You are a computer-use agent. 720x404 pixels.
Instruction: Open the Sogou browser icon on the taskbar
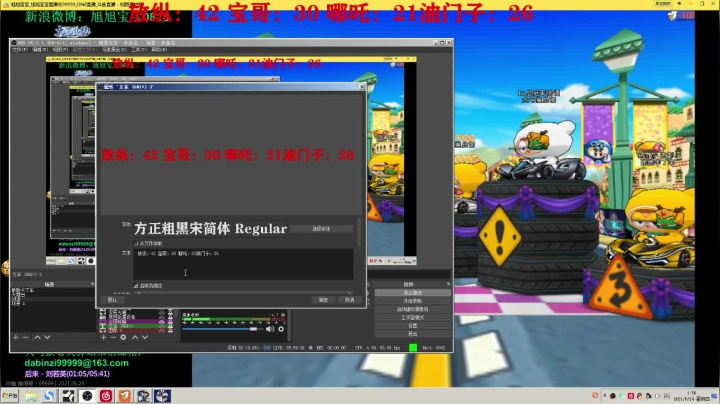point(50,396)
